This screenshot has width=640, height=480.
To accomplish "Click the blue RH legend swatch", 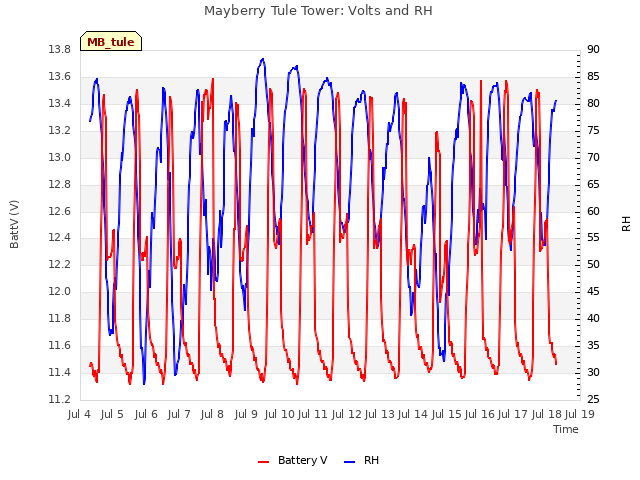I will (x=349, y=462).
